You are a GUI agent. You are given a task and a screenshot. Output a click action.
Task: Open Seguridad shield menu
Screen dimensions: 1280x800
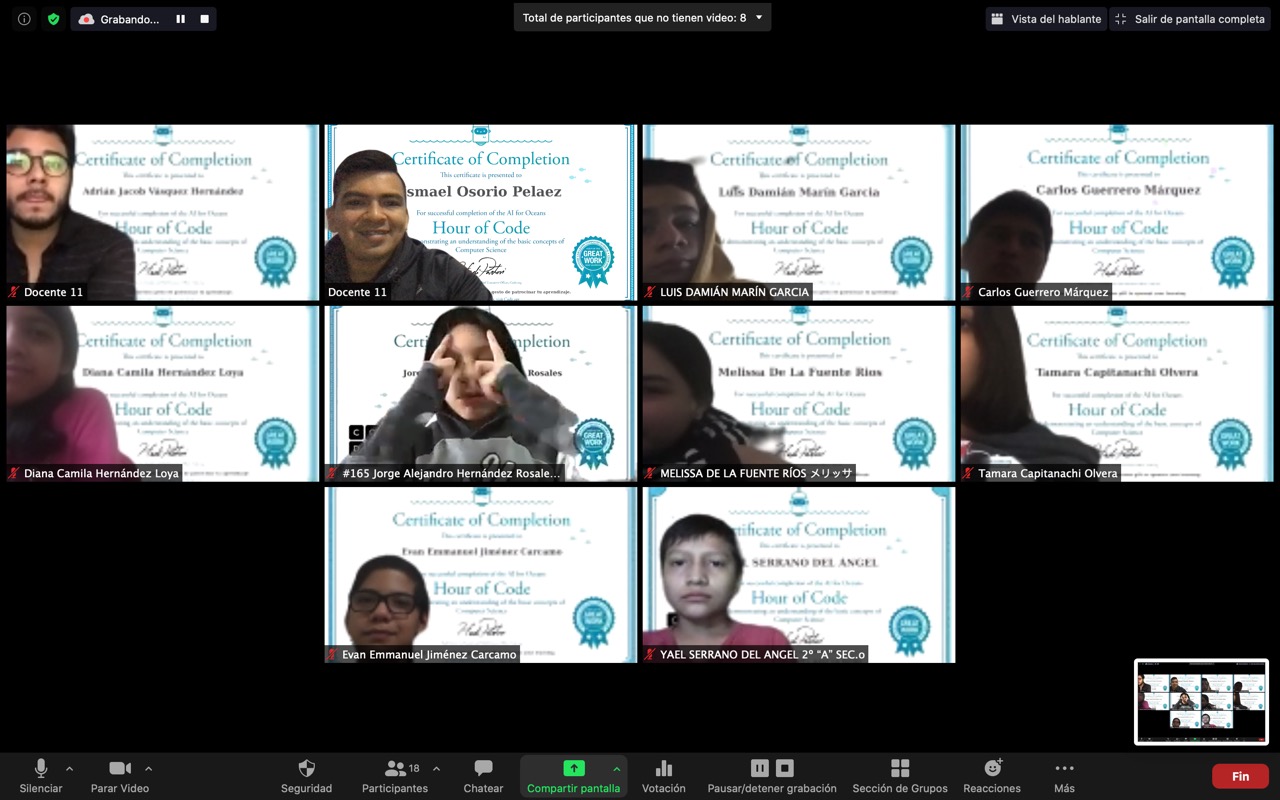pos(306,776)
